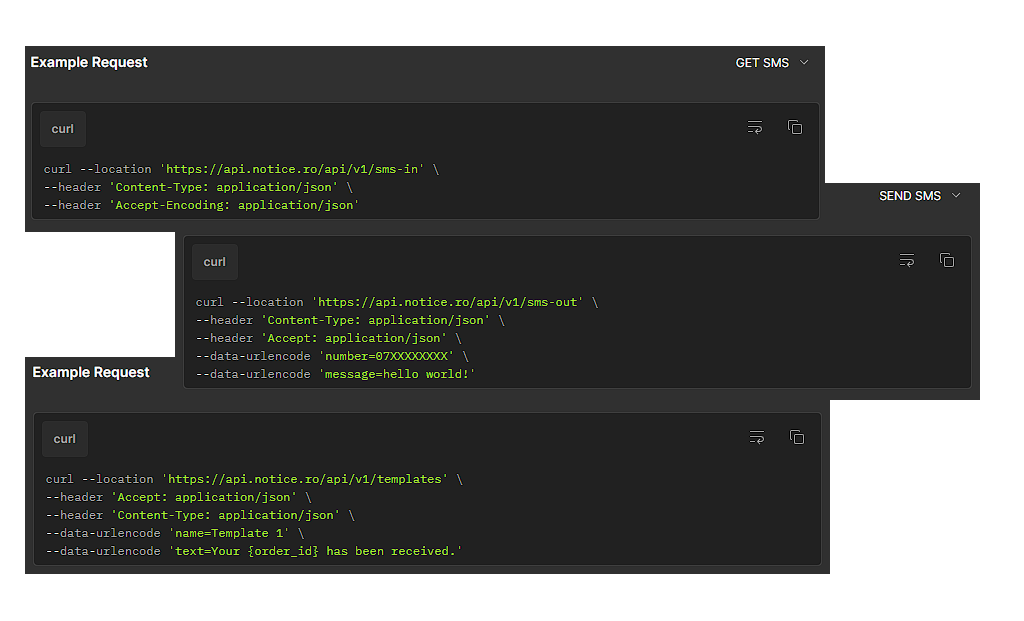The image size is (1024, 621).
Task: Click 'Content-Type: application/json' in sms-in block
Action: [x=224, y=187]
